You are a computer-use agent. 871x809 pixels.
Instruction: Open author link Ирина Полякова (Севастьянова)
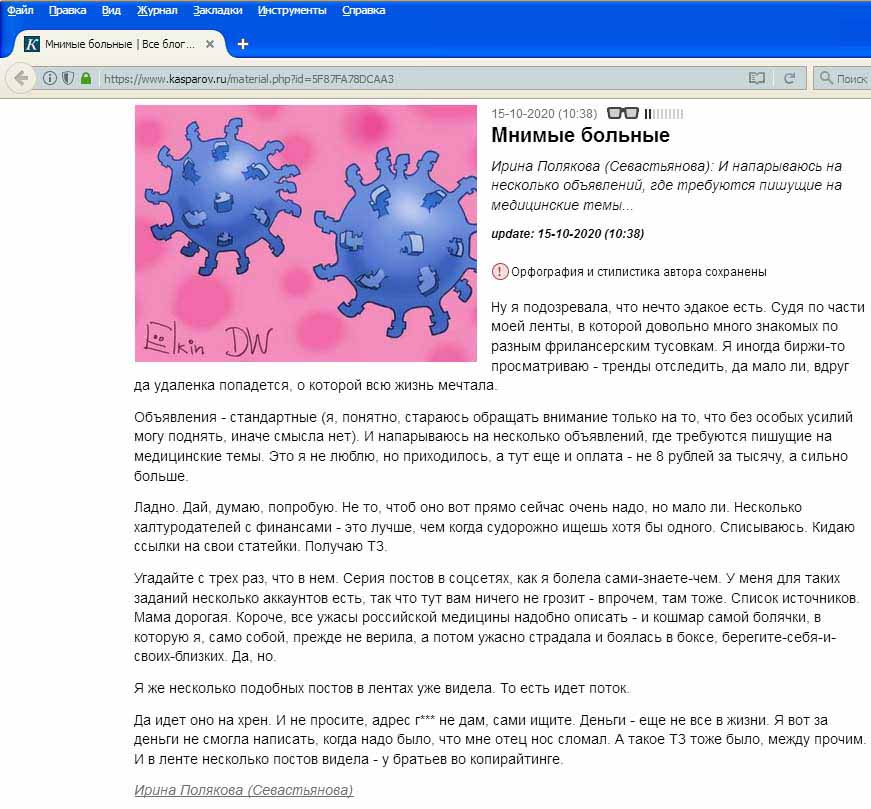pos(243,790)
